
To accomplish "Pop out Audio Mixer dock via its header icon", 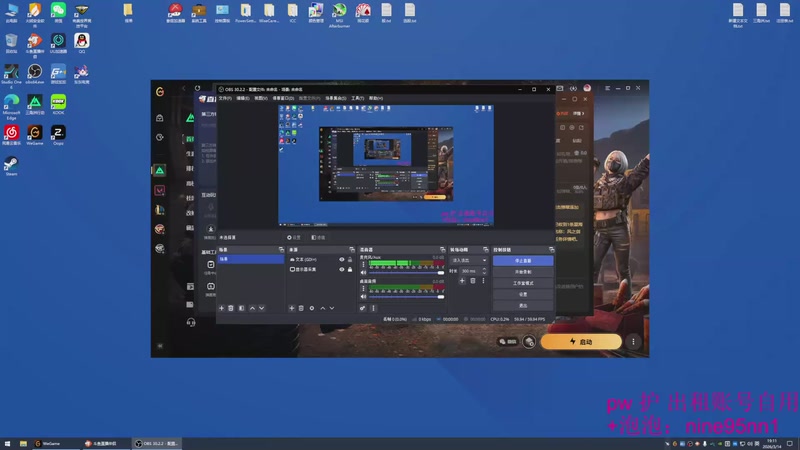I will pos(442,249).
